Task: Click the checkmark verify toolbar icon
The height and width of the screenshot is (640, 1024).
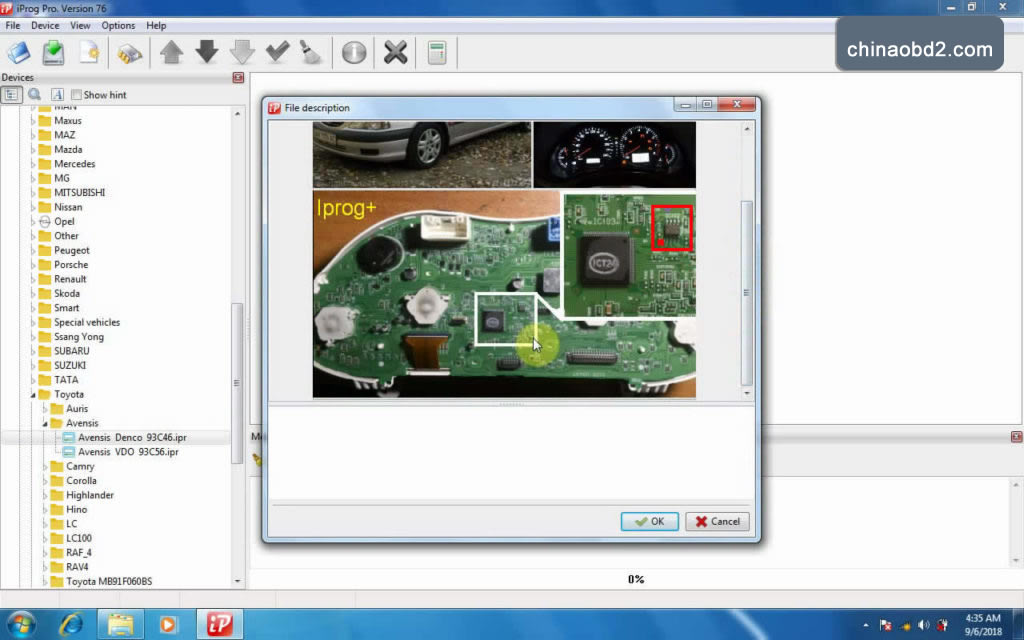Action: 278,52
